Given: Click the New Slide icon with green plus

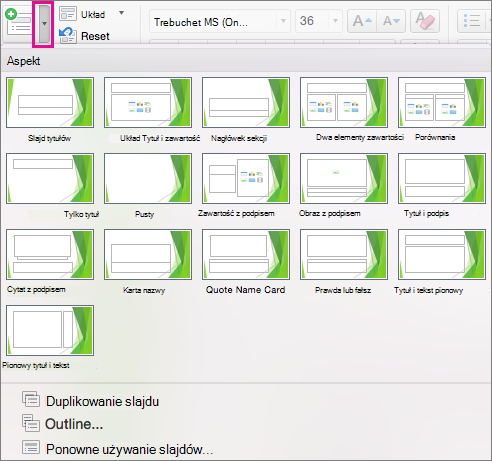Looking at the screenshot, I should coord(19,22).
